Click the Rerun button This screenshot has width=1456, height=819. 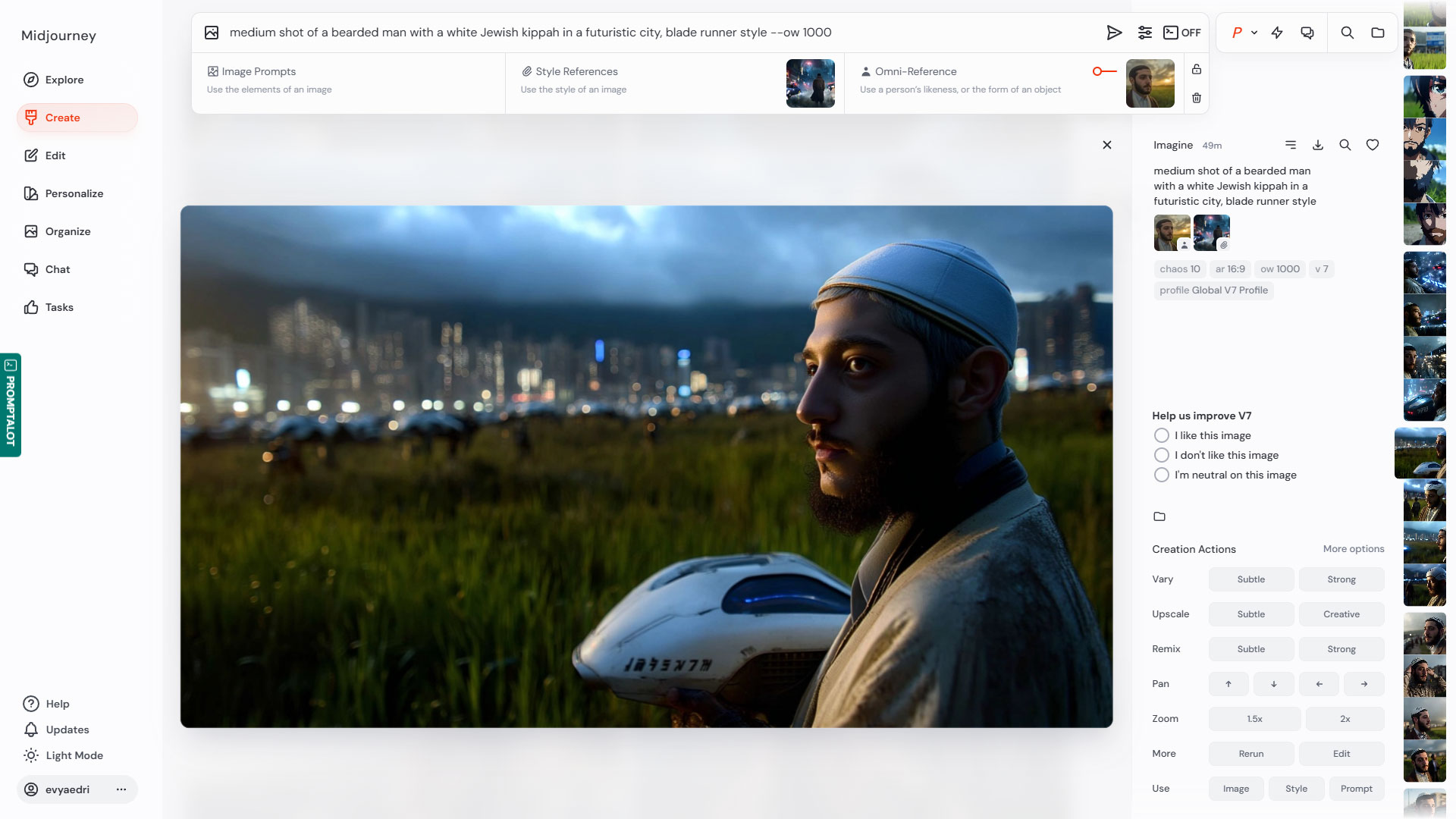[1251, 754]
